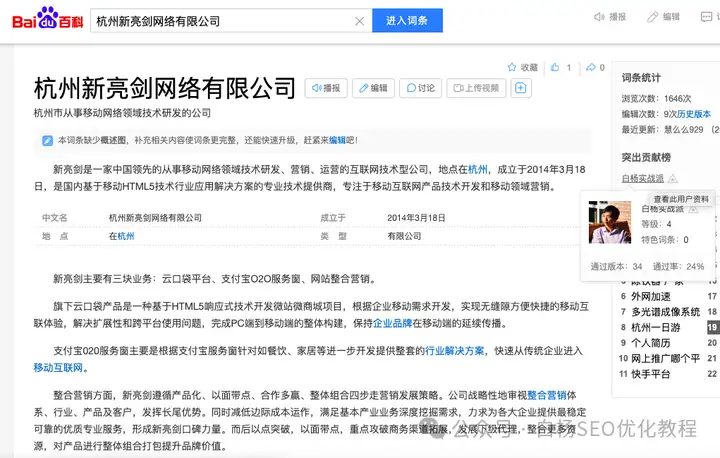Open the 讨论 button beside the title
The width and height of the screenshot is (720, 458).
tap(421, 88)
